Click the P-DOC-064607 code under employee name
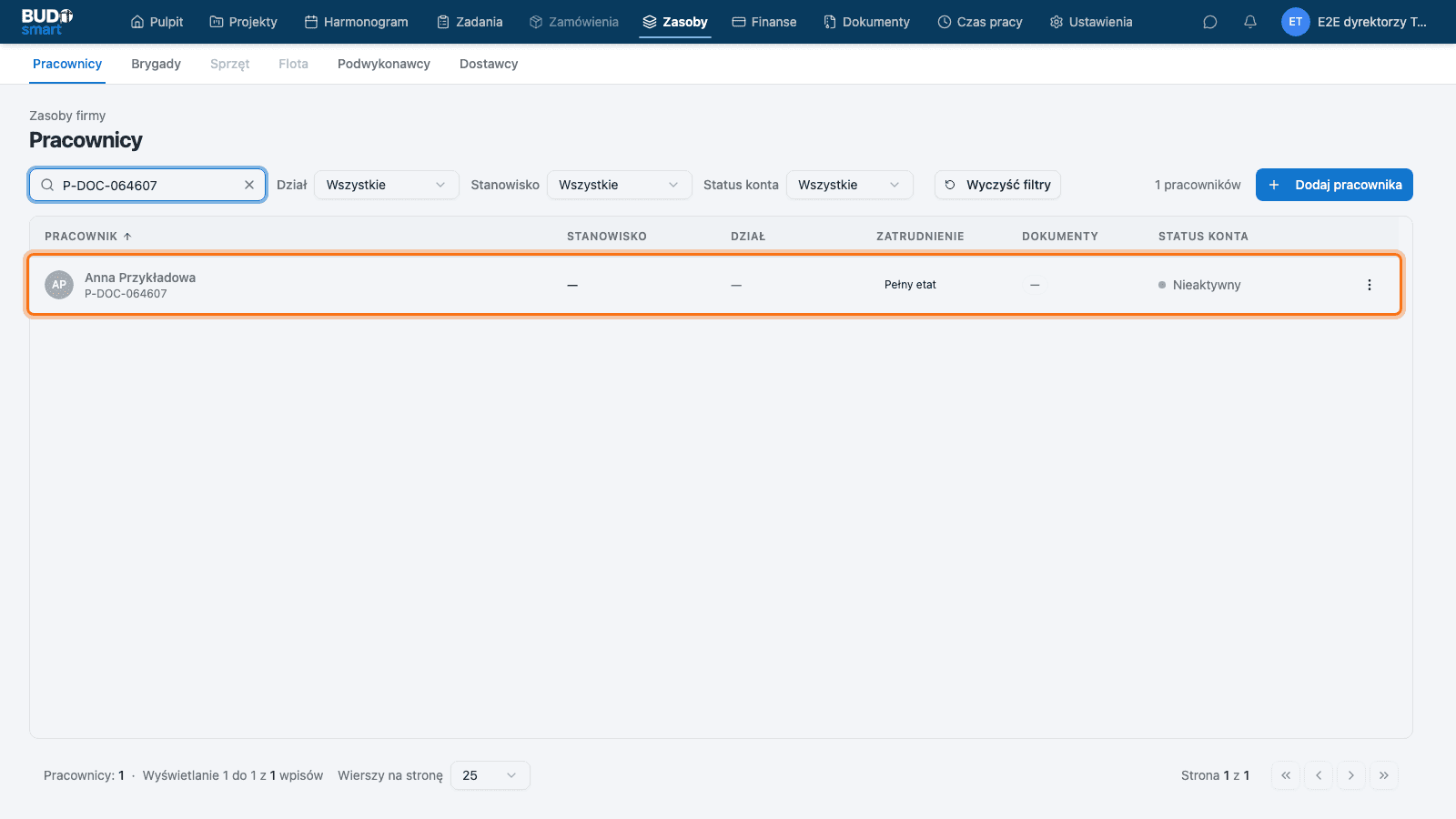Viewport: 1456px width, 819px height. click(x=126, y=294)
